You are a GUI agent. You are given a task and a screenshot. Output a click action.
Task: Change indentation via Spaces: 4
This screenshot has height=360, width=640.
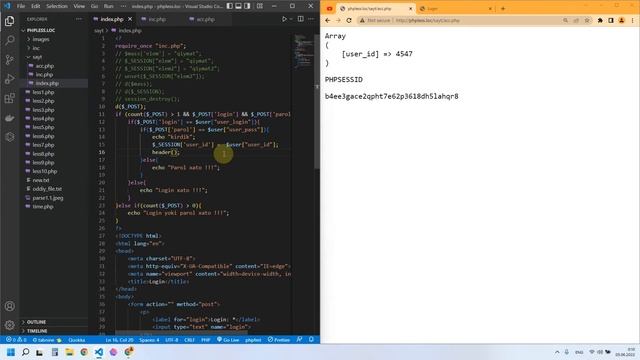tap(149, 340)
